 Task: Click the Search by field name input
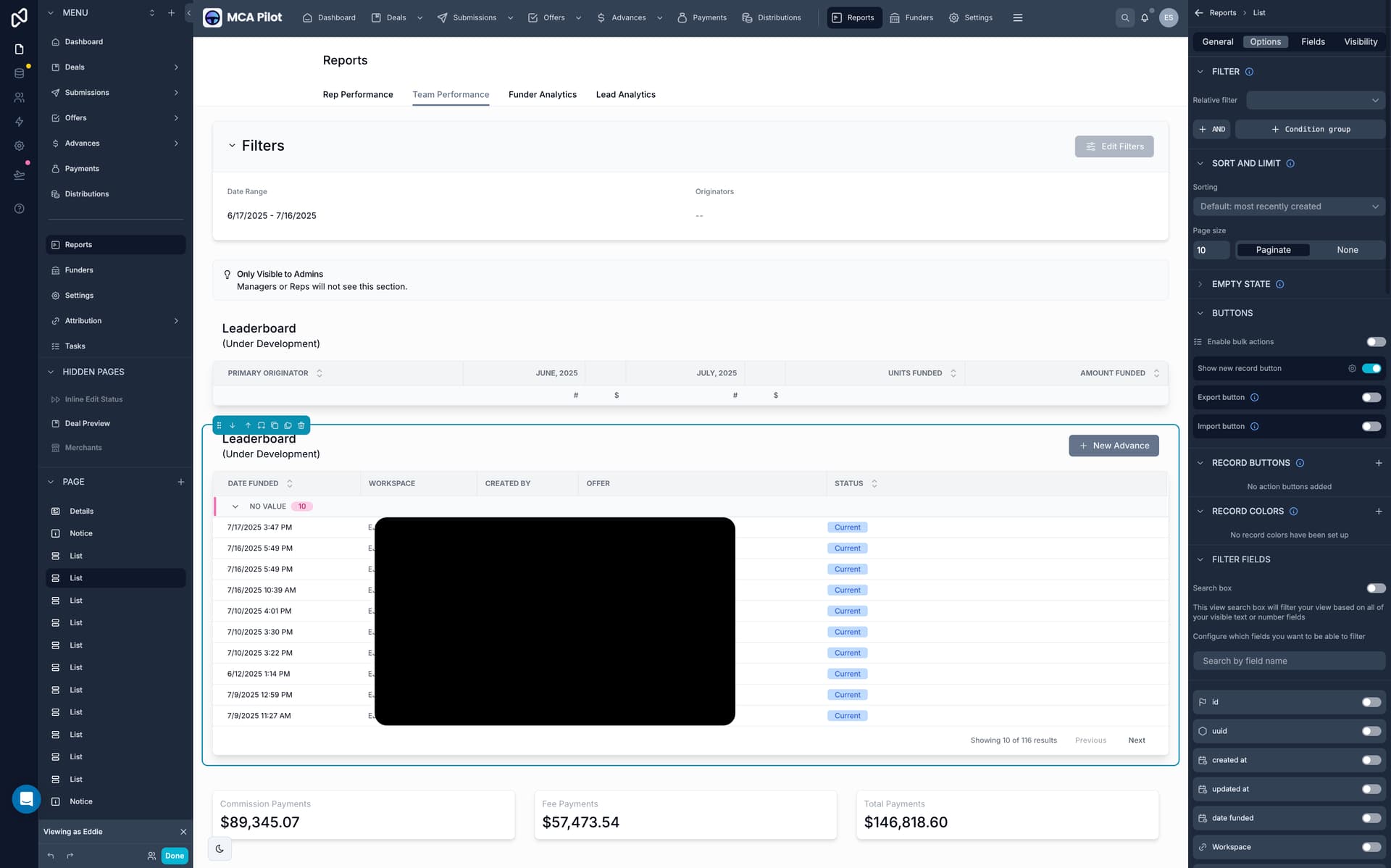[x=1288, y=661]
